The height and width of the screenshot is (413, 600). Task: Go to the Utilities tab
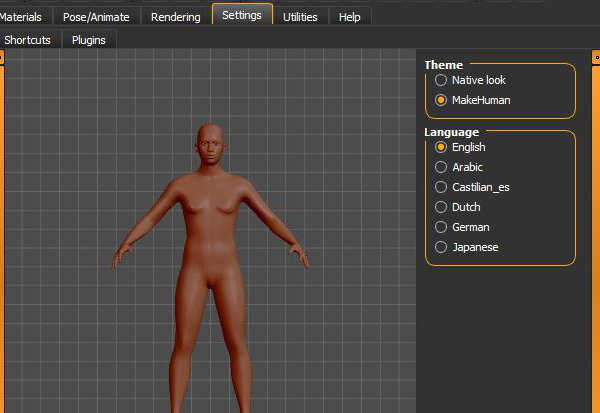(300, 17)
